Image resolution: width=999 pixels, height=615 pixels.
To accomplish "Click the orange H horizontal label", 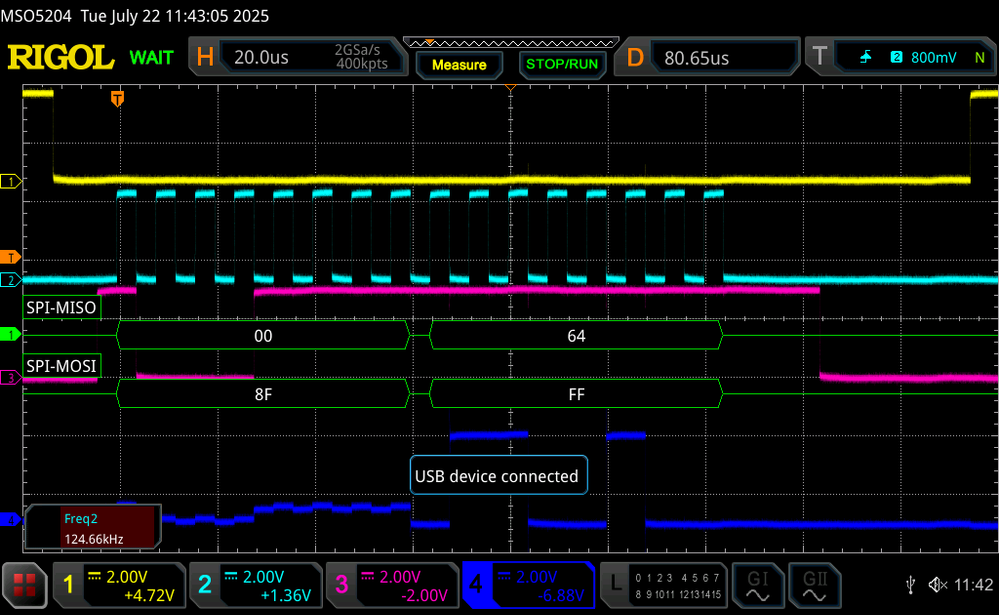I will [x=205, y=57].
